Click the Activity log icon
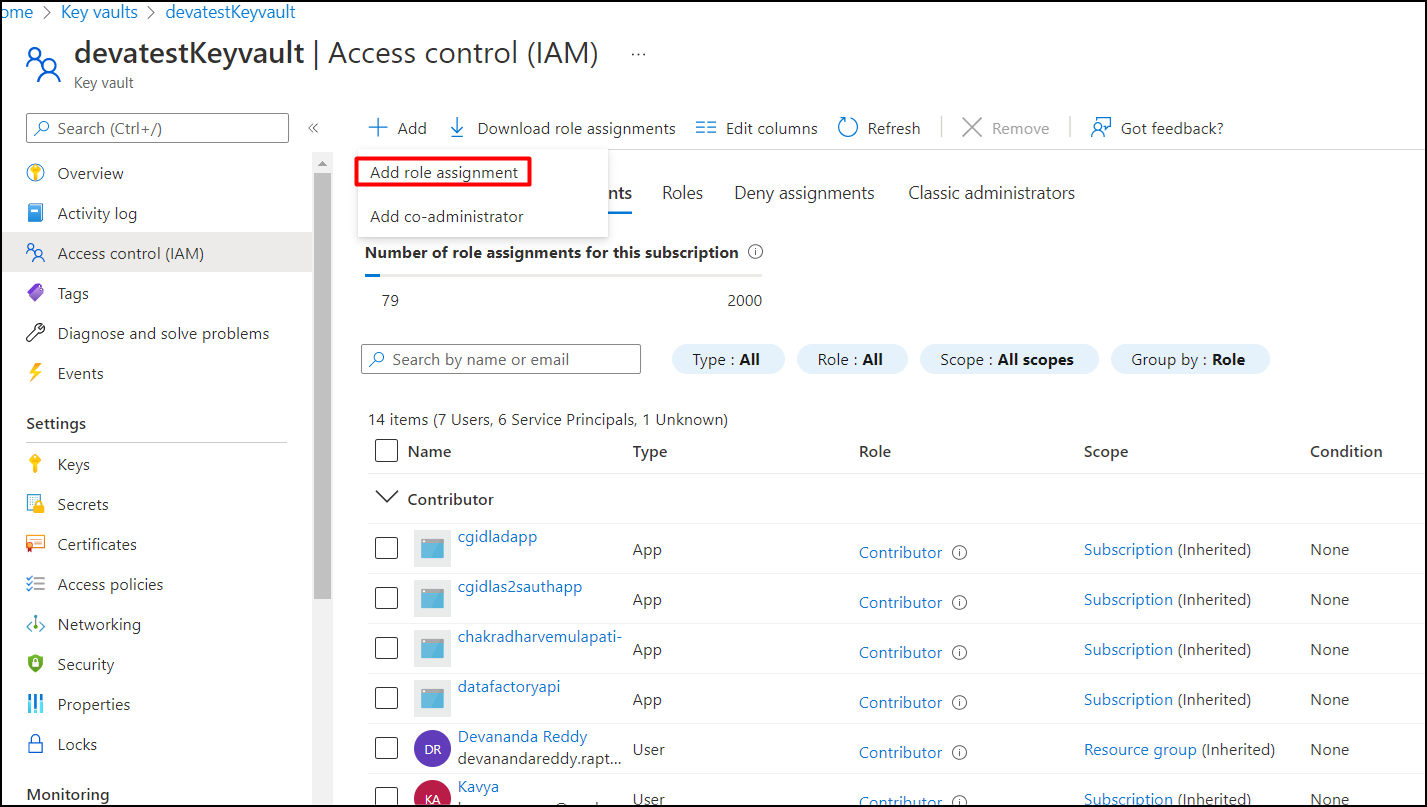The width and height of the screenshot is (1427, 807). [36, 213]
